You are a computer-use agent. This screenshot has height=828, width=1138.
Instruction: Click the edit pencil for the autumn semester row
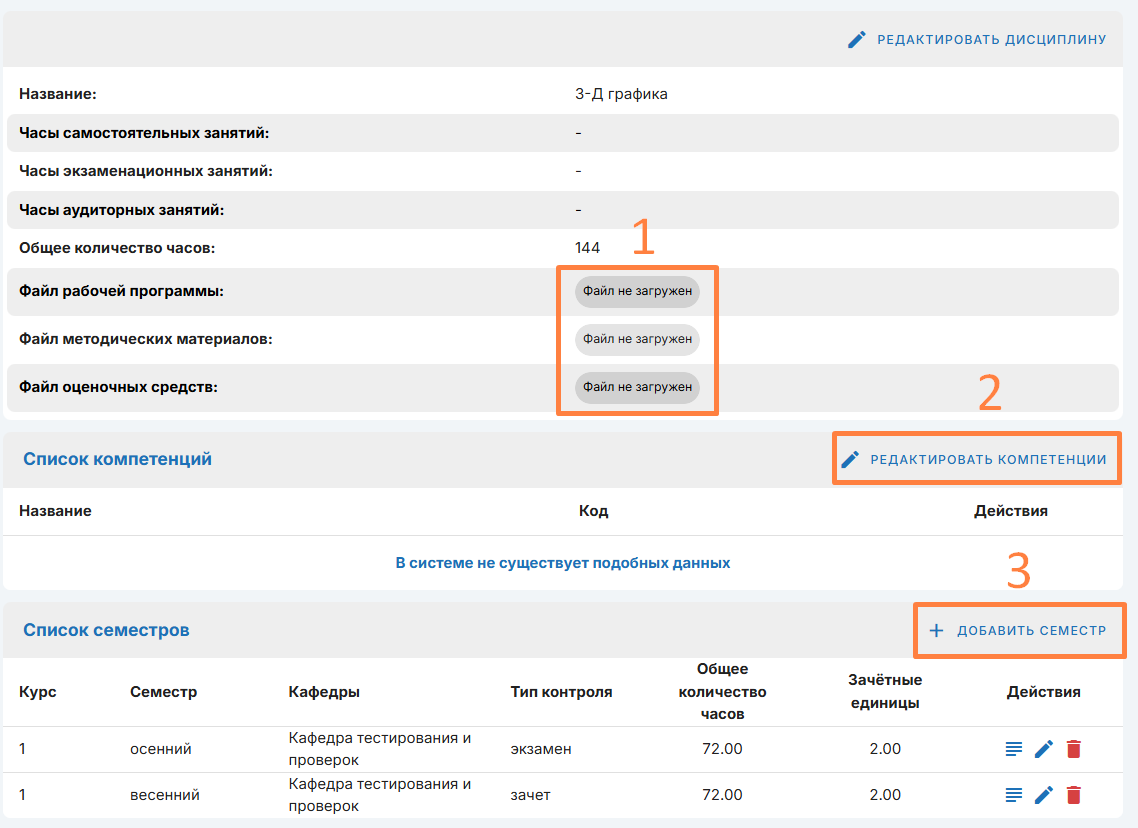(1044, 749)
